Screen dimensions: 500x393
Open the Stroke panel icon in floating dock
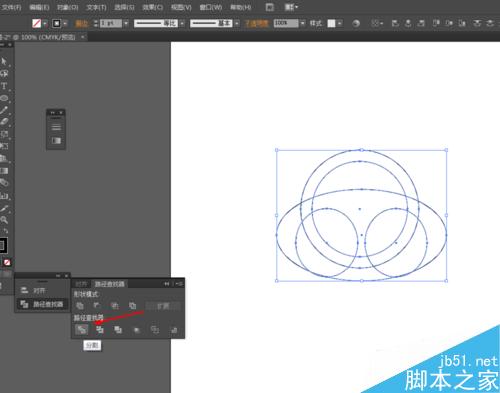click(x=56, y=127)
